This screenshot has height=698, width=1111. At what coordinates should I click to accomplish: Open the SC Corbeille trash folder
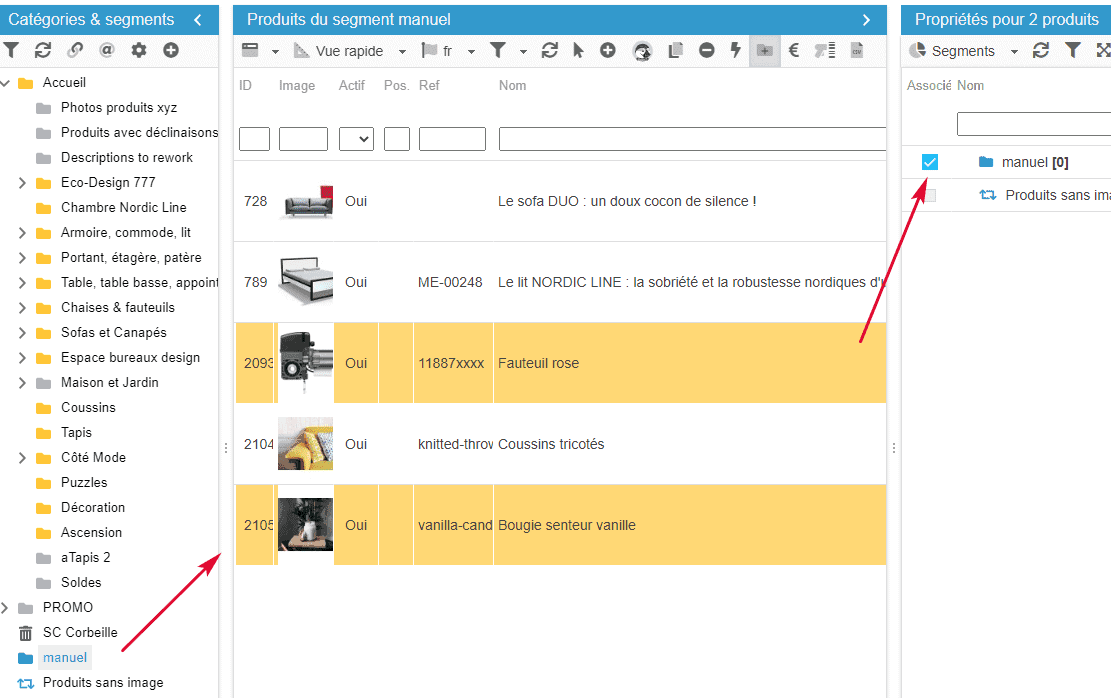pos(80,632)
